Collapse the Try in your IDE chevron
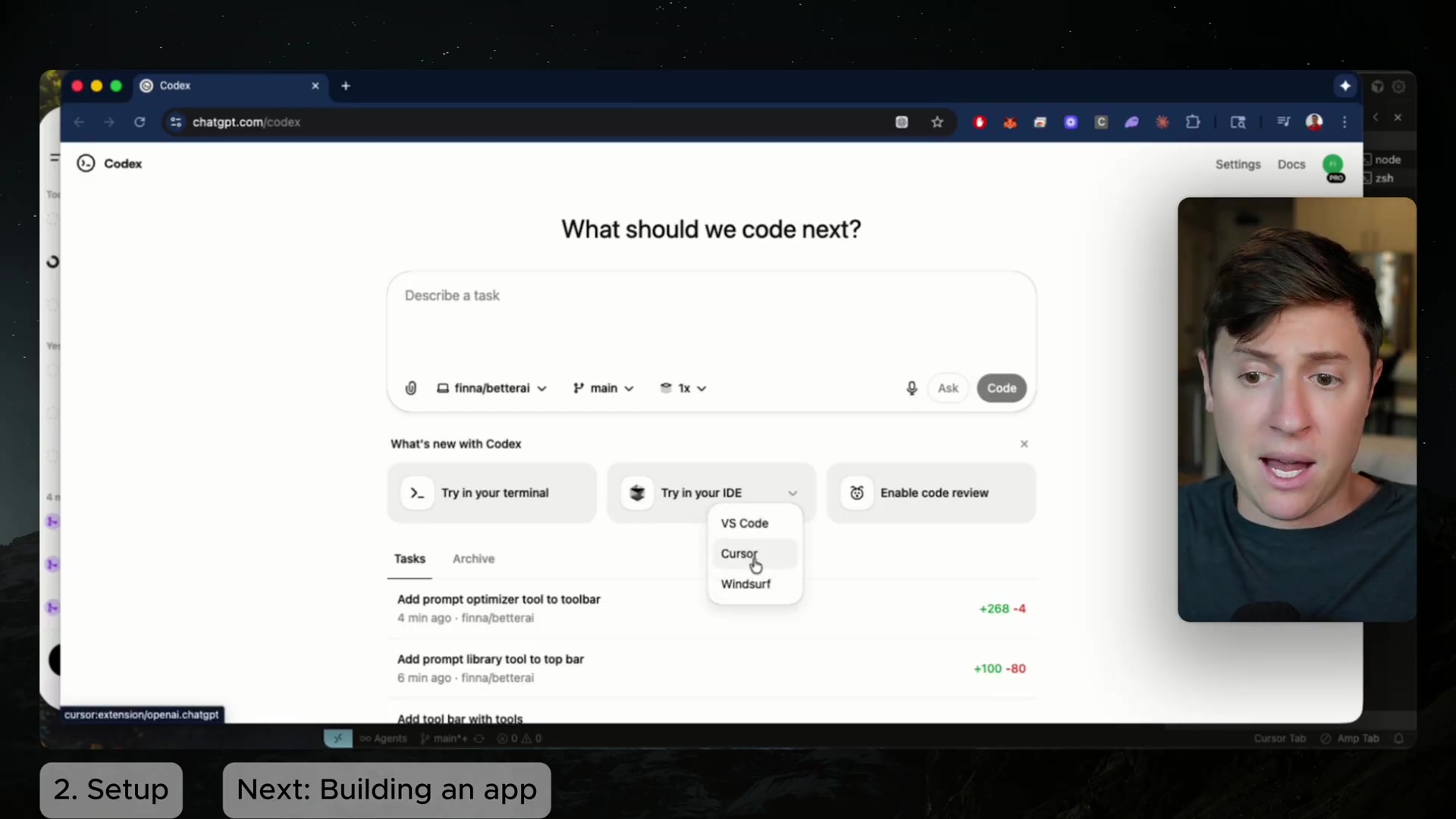 tap(792, 493)
